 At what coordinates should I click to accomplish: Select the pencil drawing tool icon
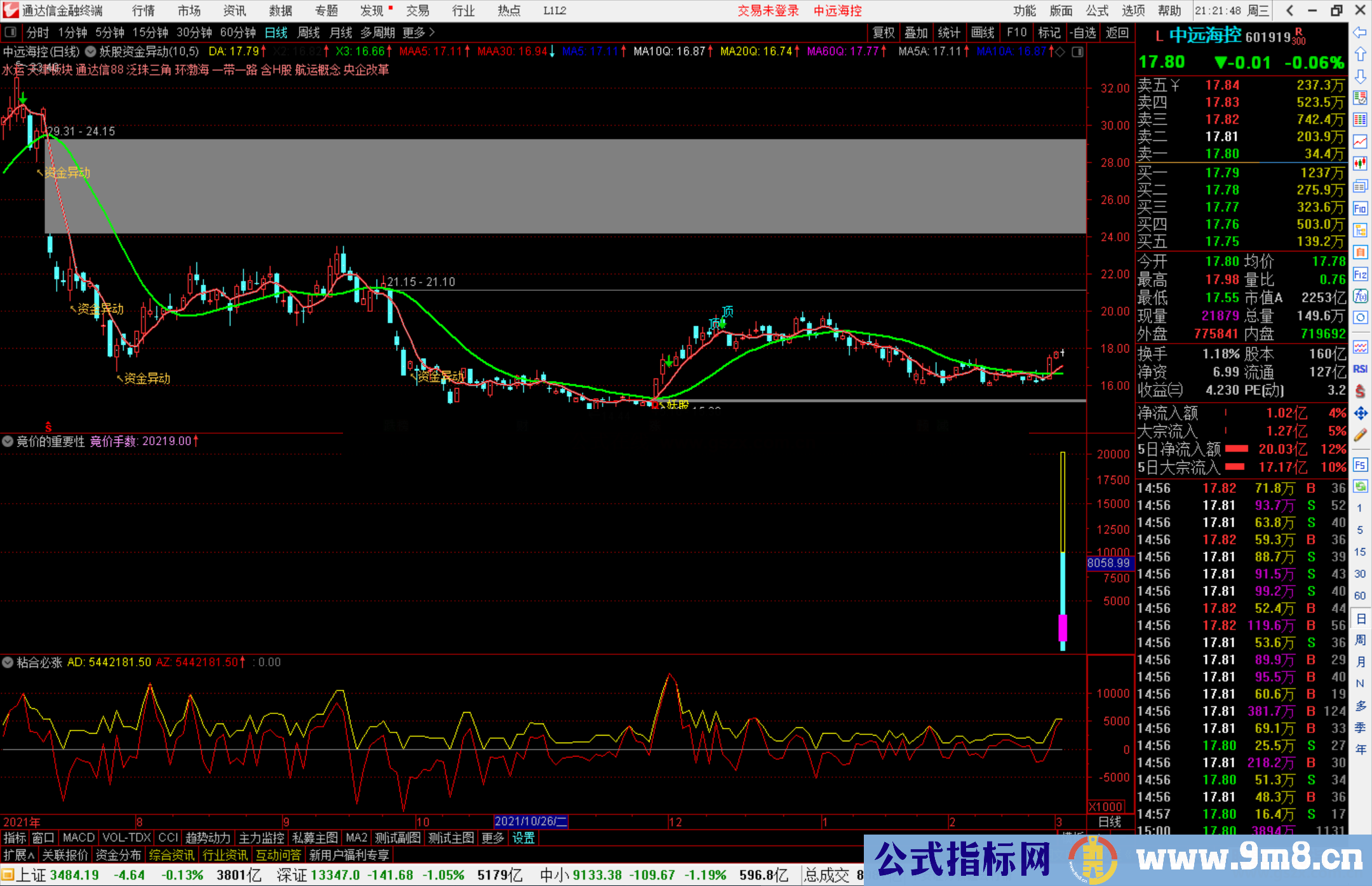pyautogui.click(x=1360, y=436)
